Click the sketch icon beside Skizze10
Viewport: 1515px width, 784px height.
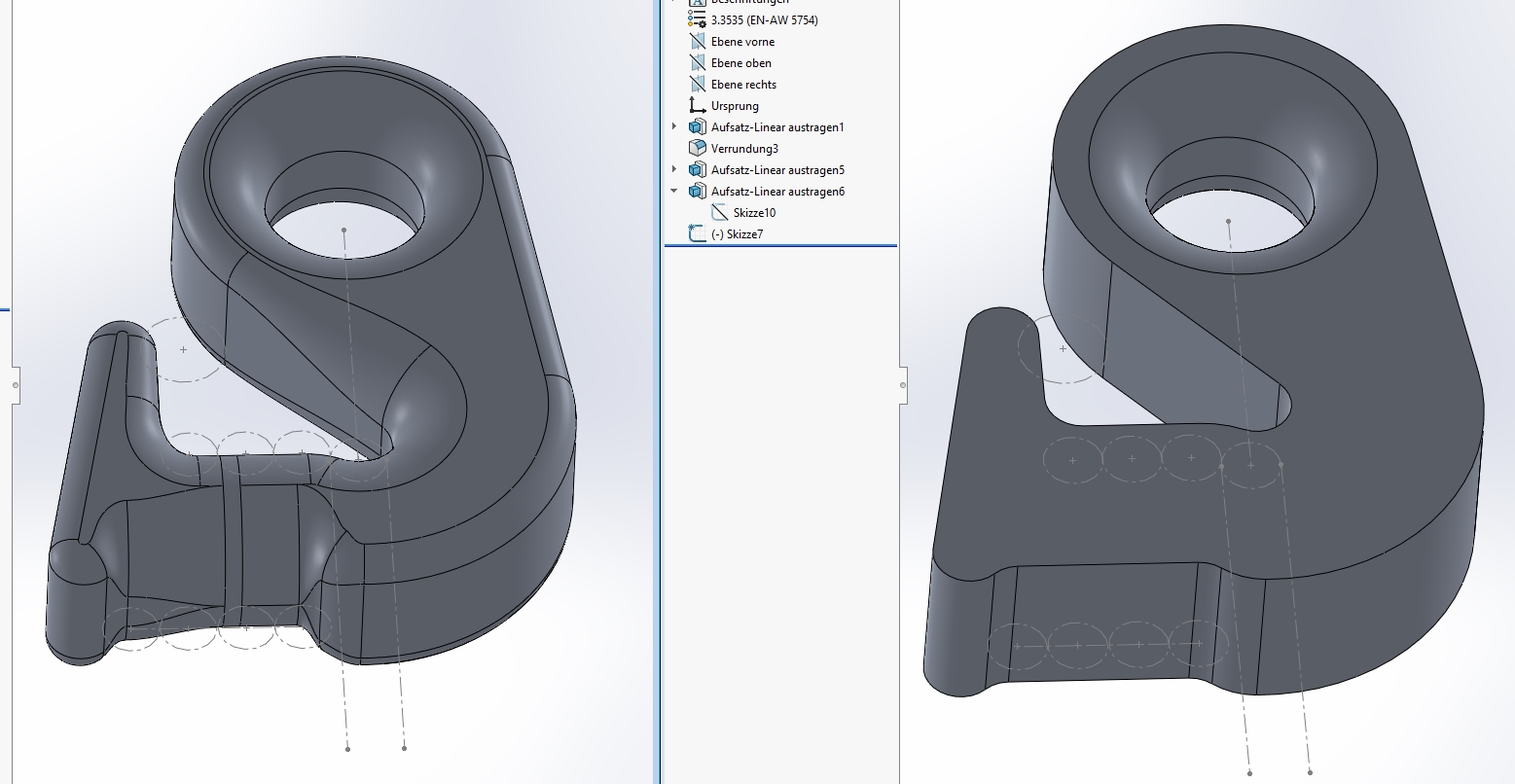[x=720, y=213]
